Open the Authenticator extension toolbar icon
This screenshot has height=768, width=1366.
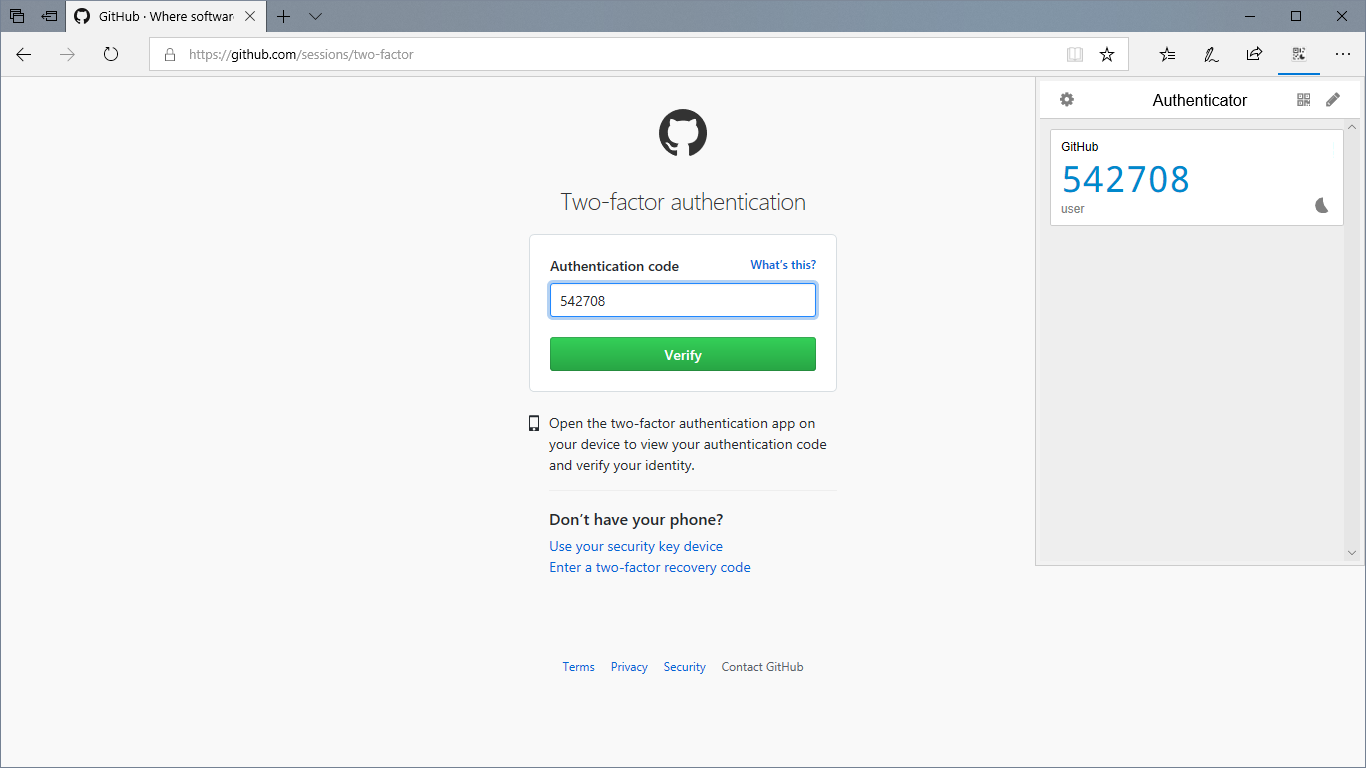(1299, 54)
